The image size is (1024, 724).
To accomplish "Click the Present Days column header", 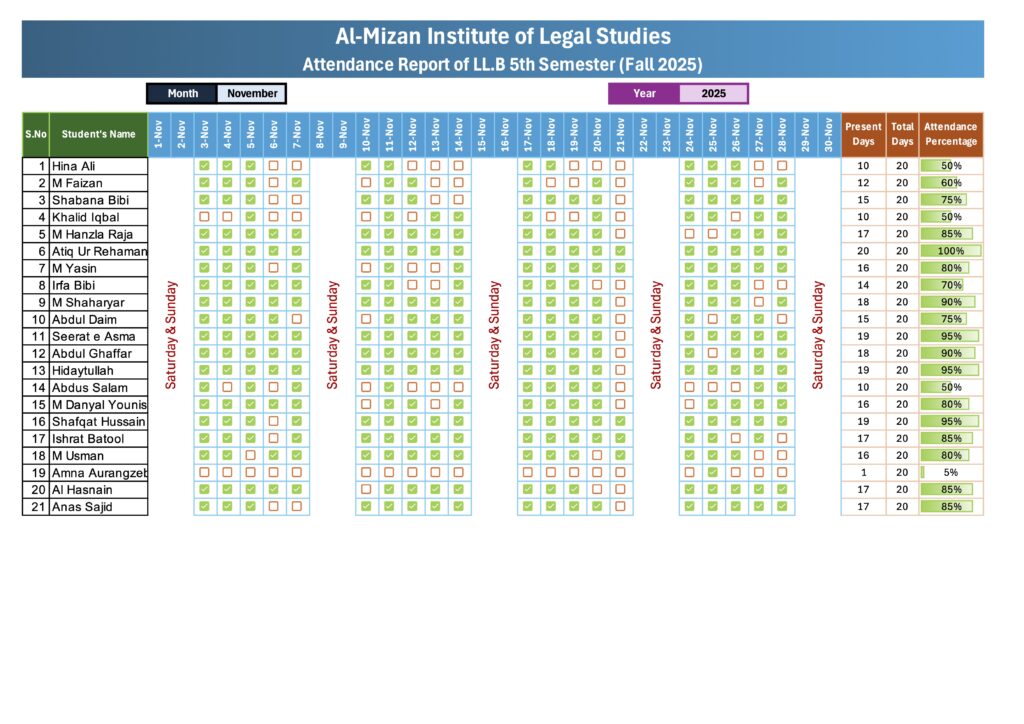I will [863, 134].
